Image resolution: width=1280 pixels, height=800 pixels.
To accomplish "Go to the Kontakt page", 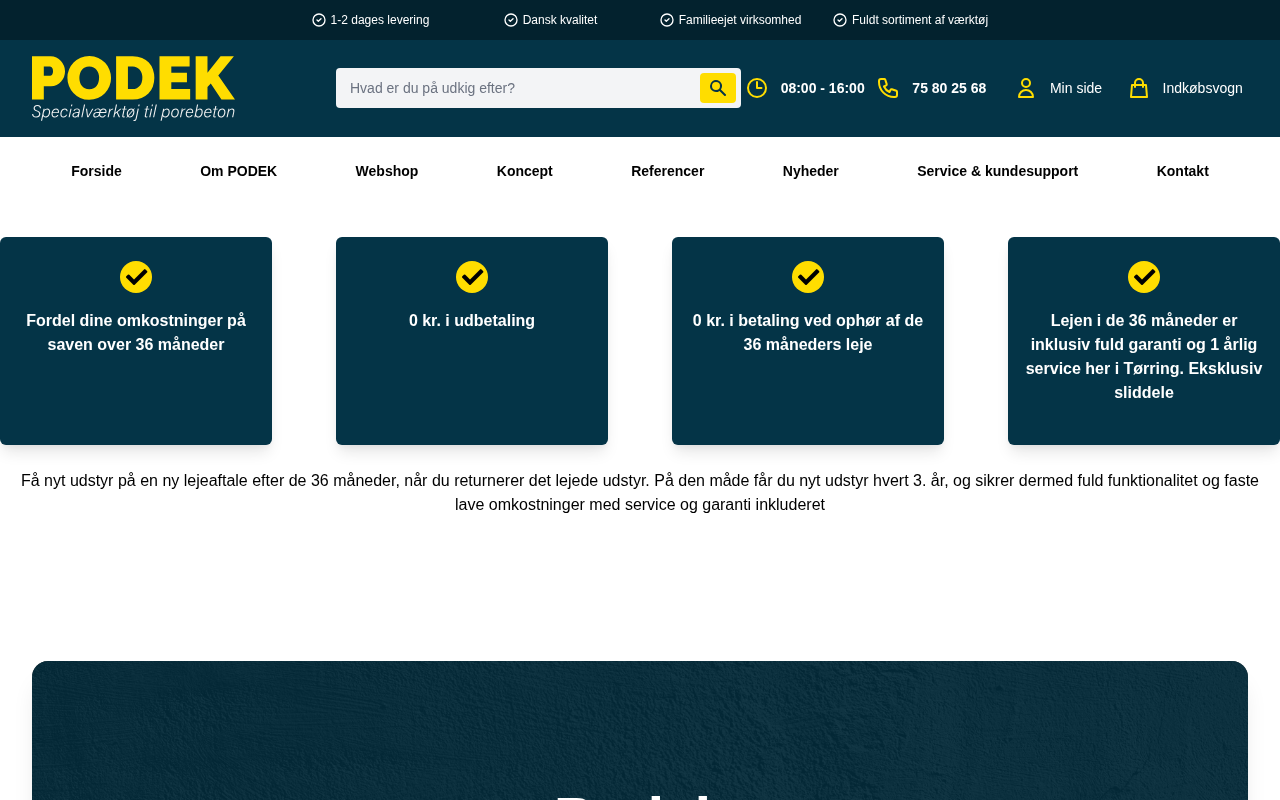I will point(1183,171).
